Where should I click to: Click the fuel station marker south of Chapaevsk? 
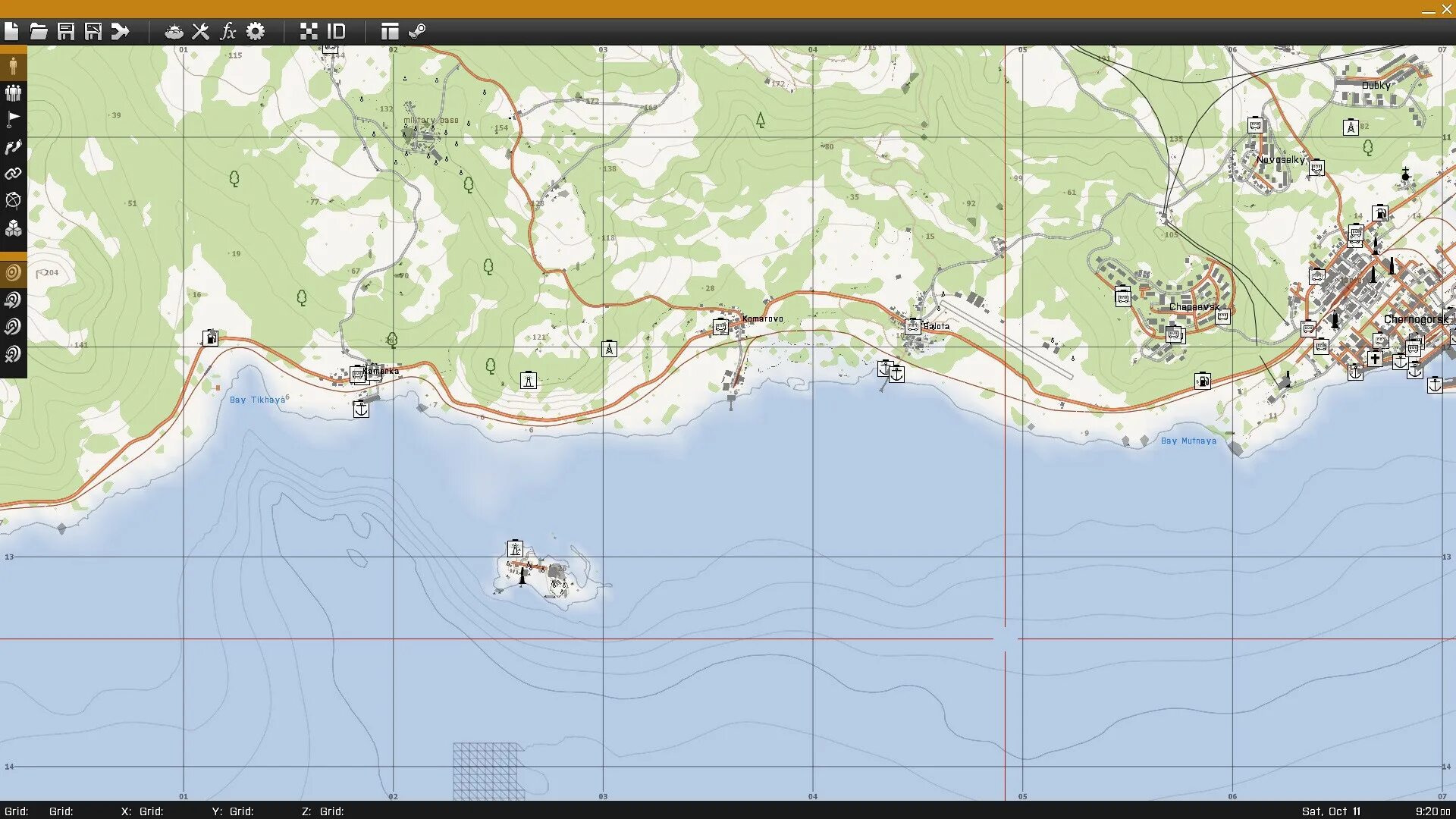pos(1203,381)
